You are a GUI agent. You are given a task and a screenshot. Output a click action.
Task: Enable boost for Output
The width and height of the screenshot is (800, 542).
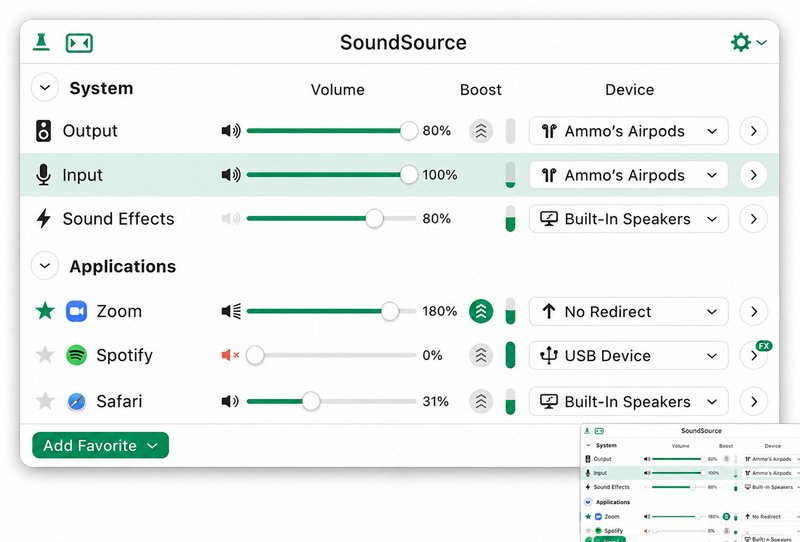click(481, 131)
